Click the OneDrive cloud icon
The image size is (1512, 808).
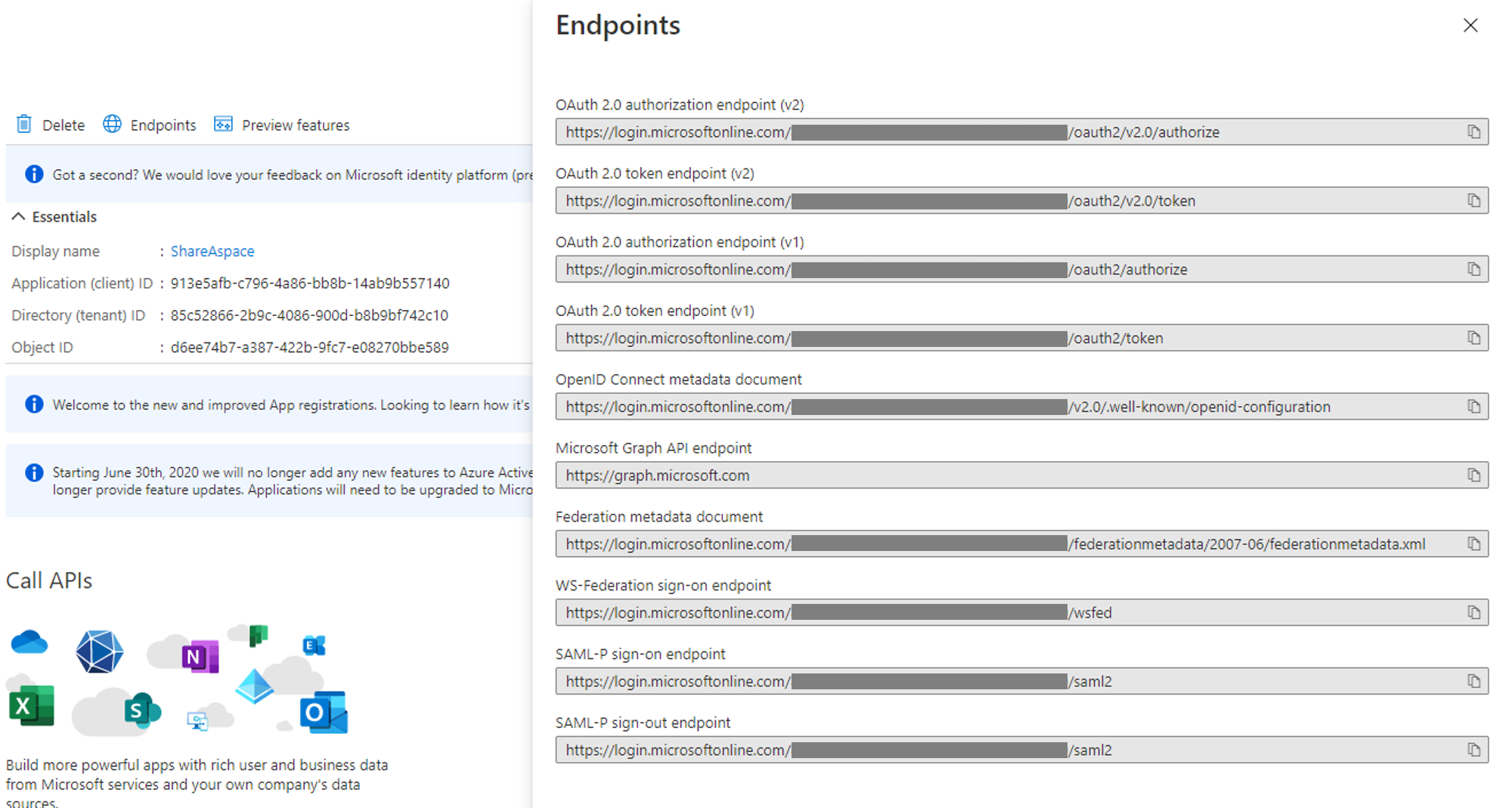coord(29,642)
